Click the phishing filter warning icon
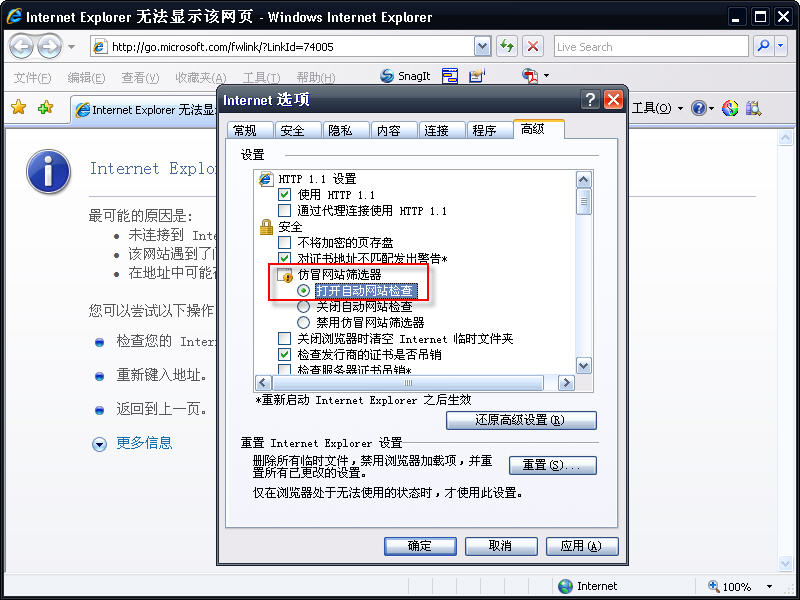800x600 pixels. 285,276
